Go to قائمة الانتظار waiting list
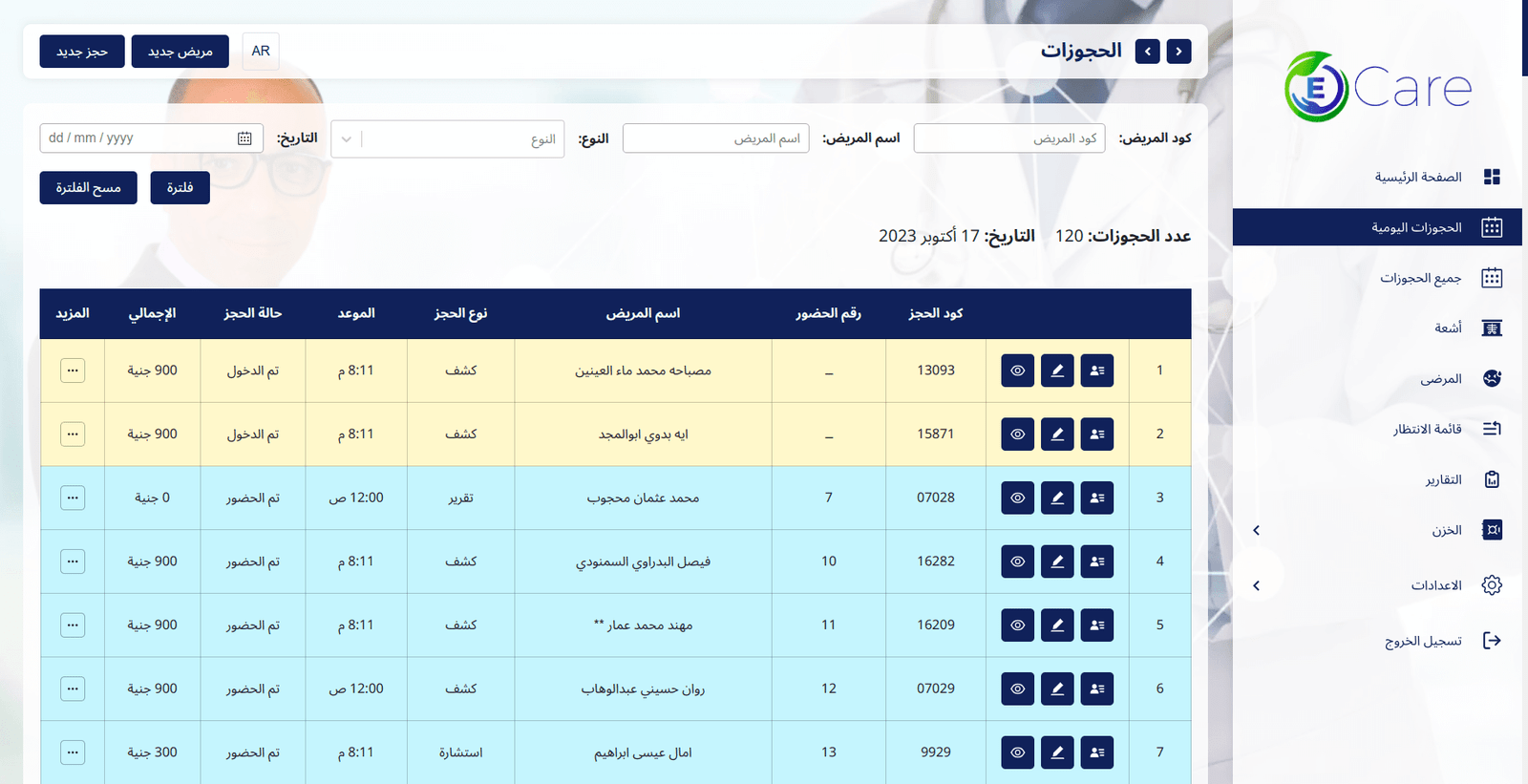The width and height of the screenshot is (1528, 784). point(1427,429)
